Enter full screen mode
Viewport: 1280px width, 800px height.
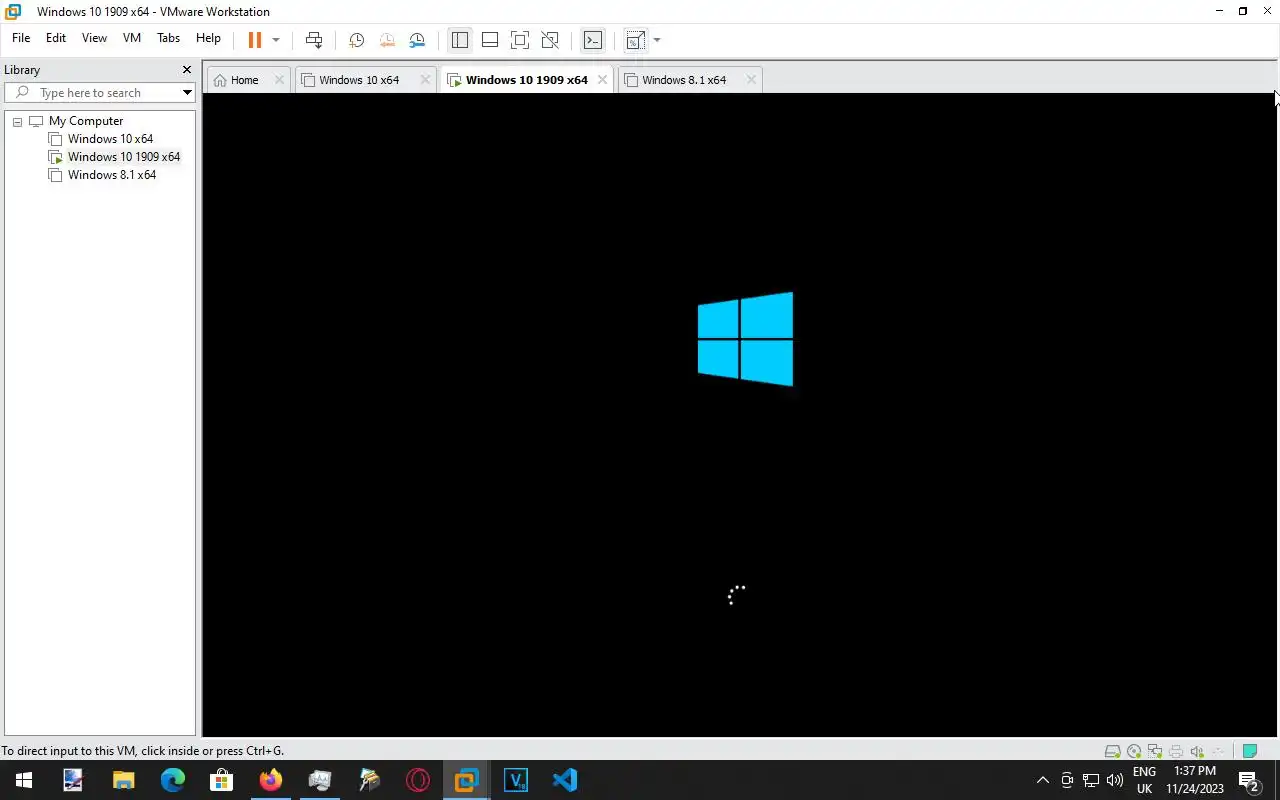(520, 40)
